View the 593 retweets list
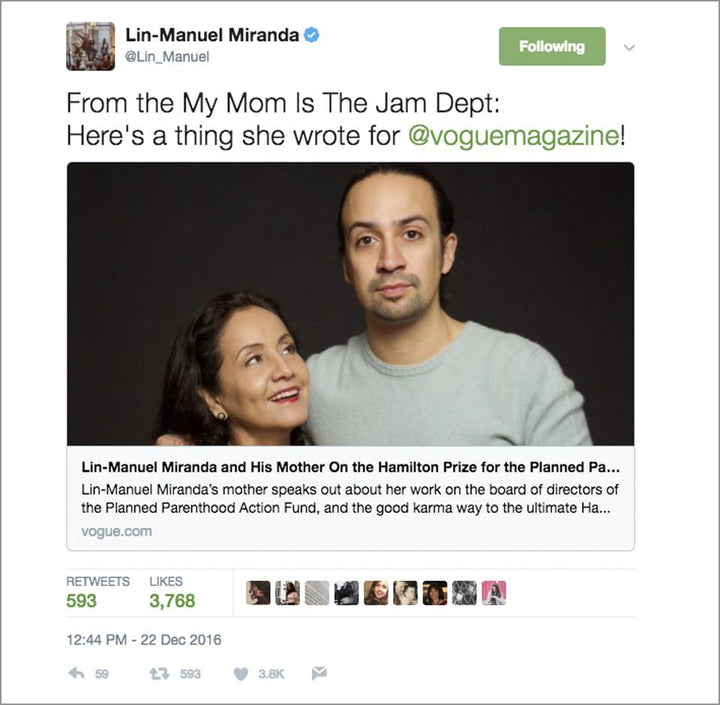The height and width of the screenshot is (705, 720). [82, 601]
